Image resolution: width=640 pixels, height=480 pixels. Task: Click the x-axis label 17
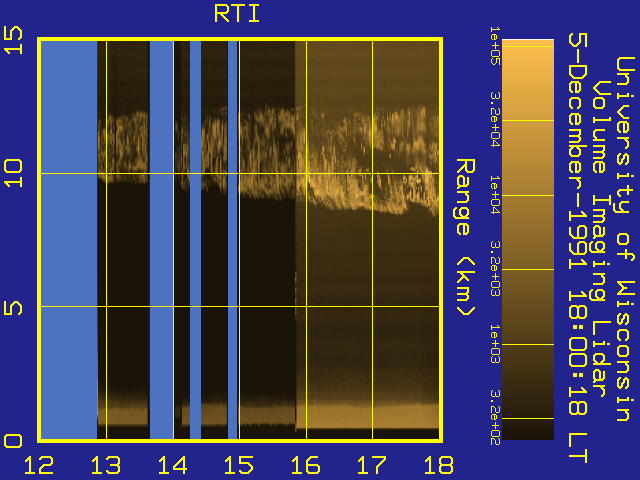click(x=372, y=465)
